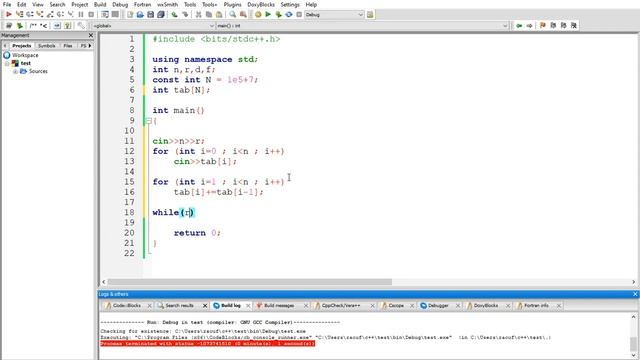Click the red Process terminated log line
Viewport: 640px width, 360px height.
click(207, 344)
